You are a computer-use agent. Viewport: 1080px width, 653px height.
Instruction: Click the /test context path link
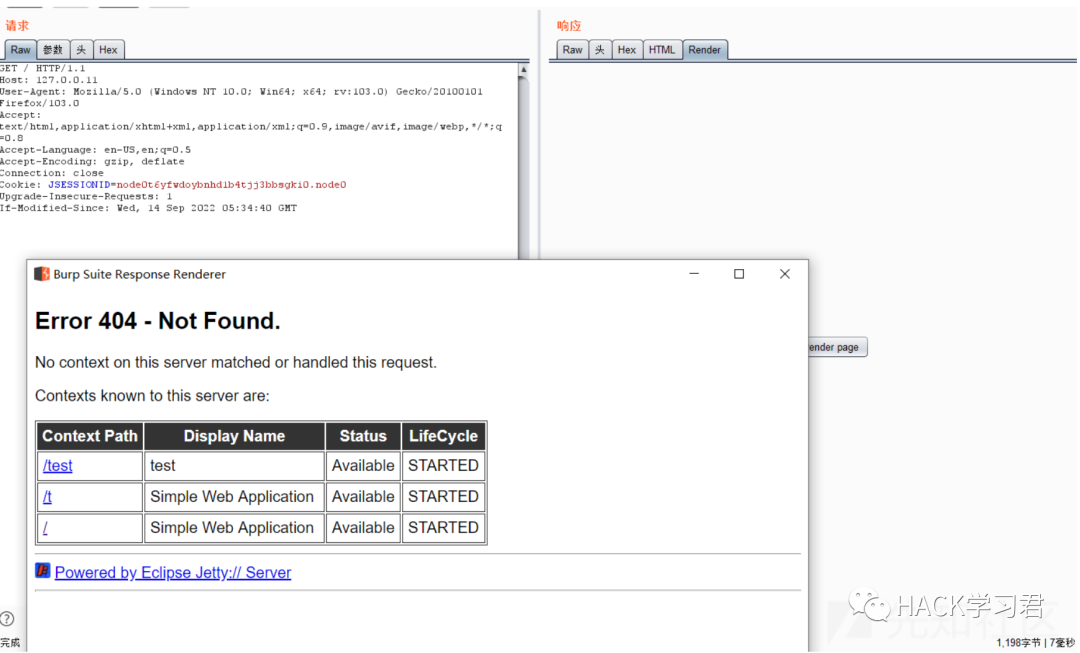(x=57, y=466)
